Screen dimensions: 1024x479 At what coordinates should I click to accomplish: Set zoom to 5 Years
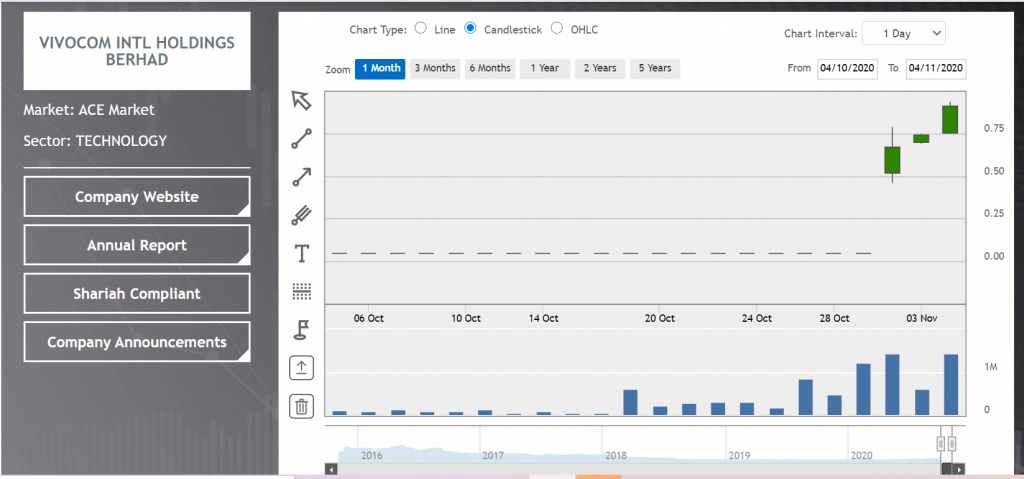point(655,69)
